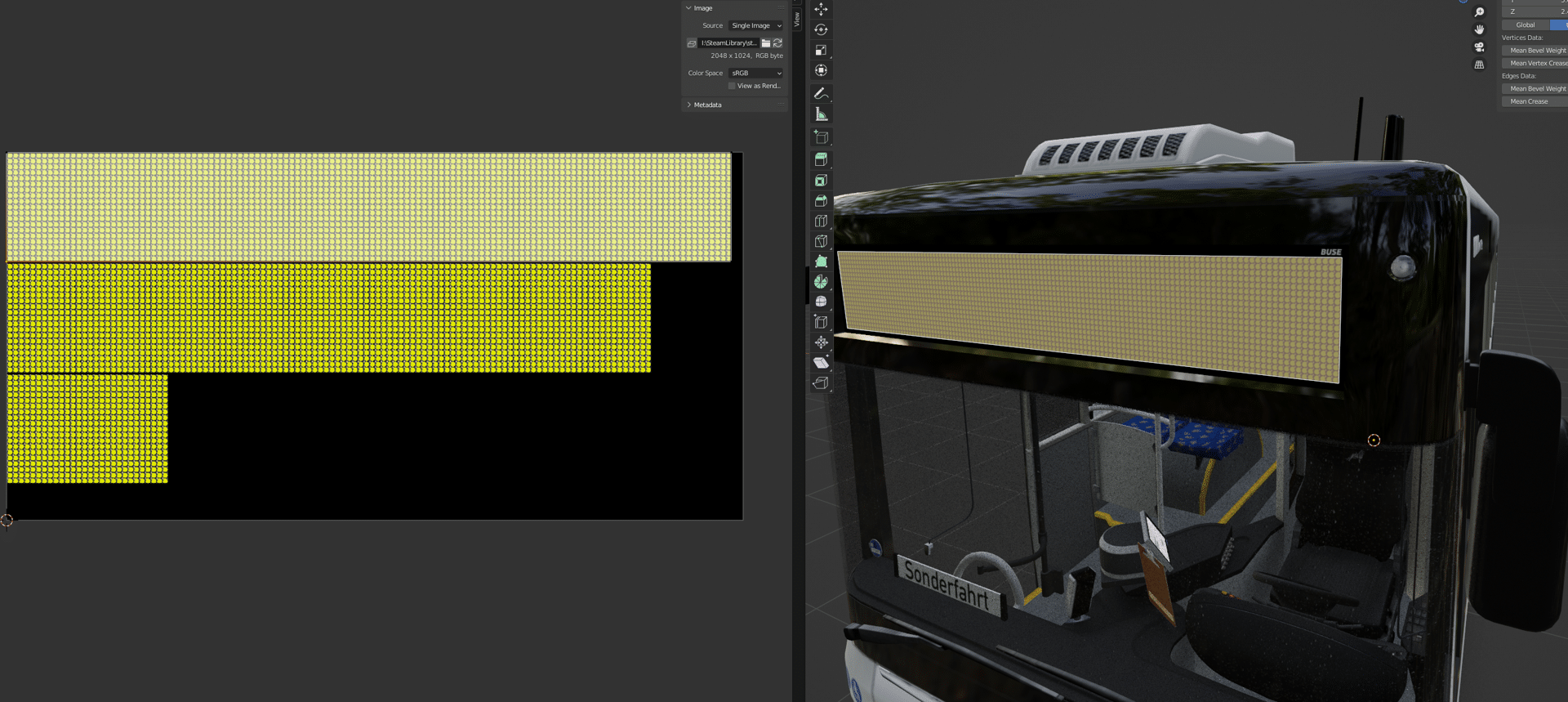Open the Color Space sRGB dropdown
This screenshot has width=1568, height=702.
pos(755,73)
